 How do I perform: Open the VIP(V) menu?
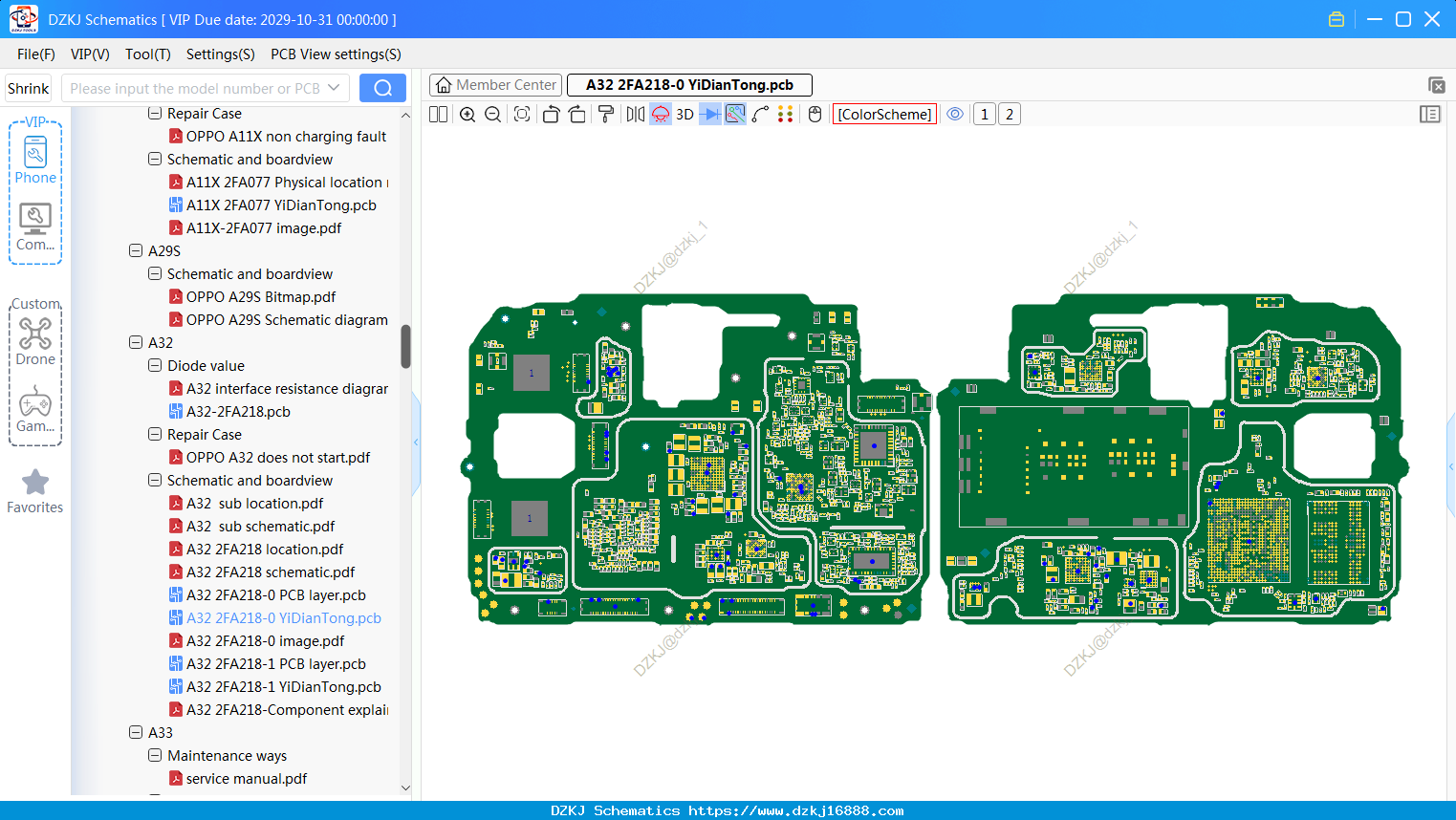pyautogui.click(x=90, y=54)
